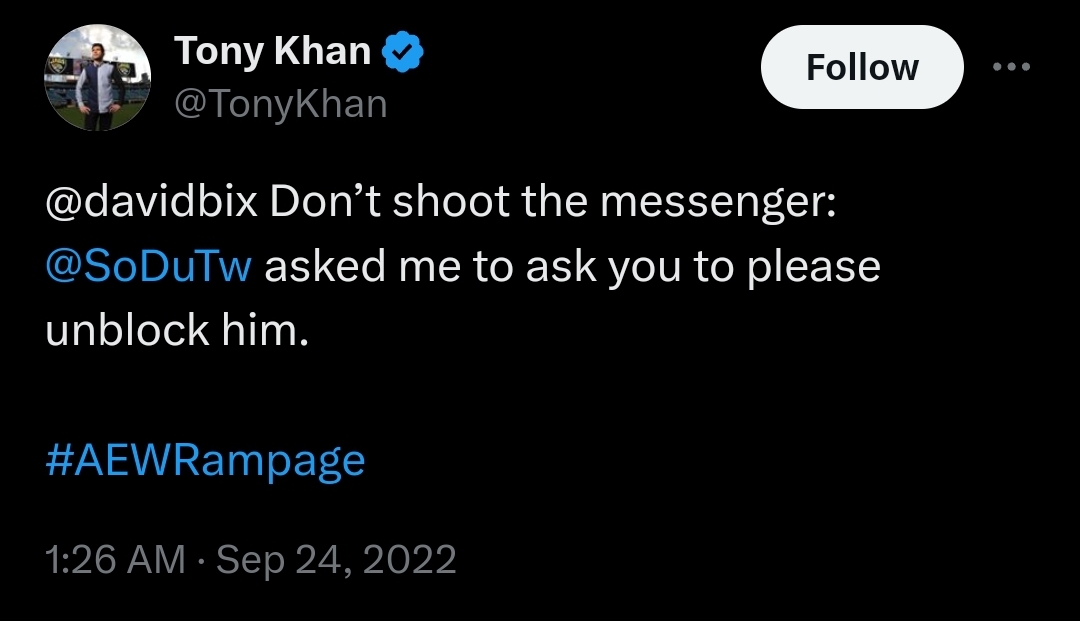Click the @davidbix mention
Screen dimensions: 1080x621
[151, 204]
